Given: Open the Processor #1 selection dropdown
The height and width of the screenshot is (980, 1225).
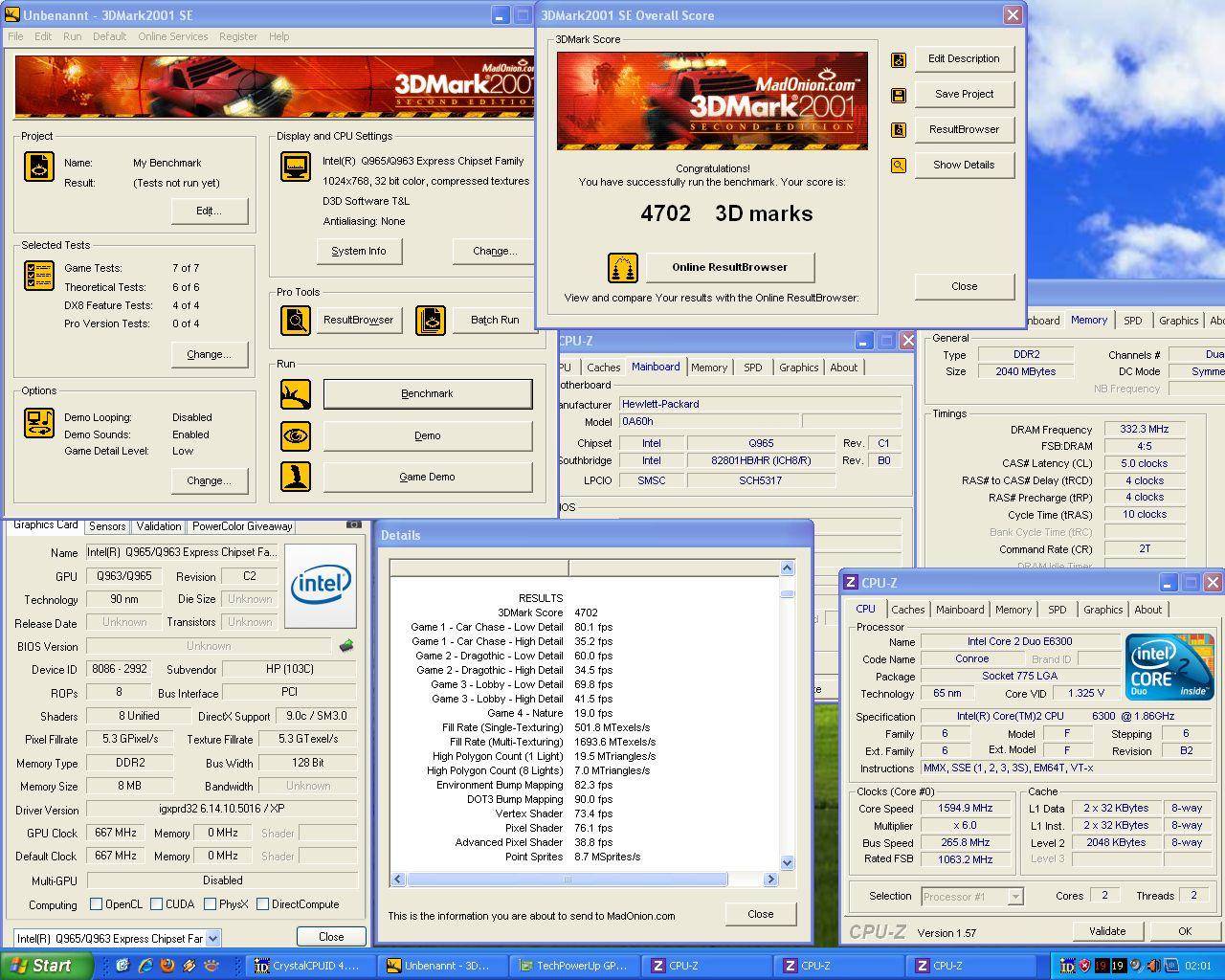Looking at the screenshot, I should point(1015,897).
